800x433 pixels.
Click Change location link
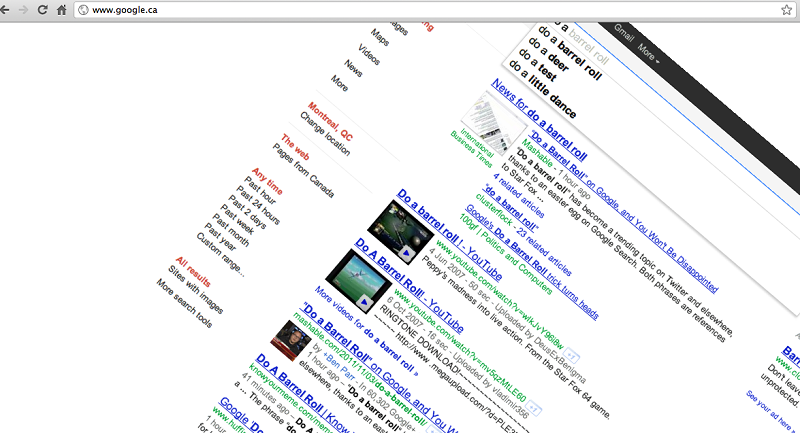tap(325, 134)
